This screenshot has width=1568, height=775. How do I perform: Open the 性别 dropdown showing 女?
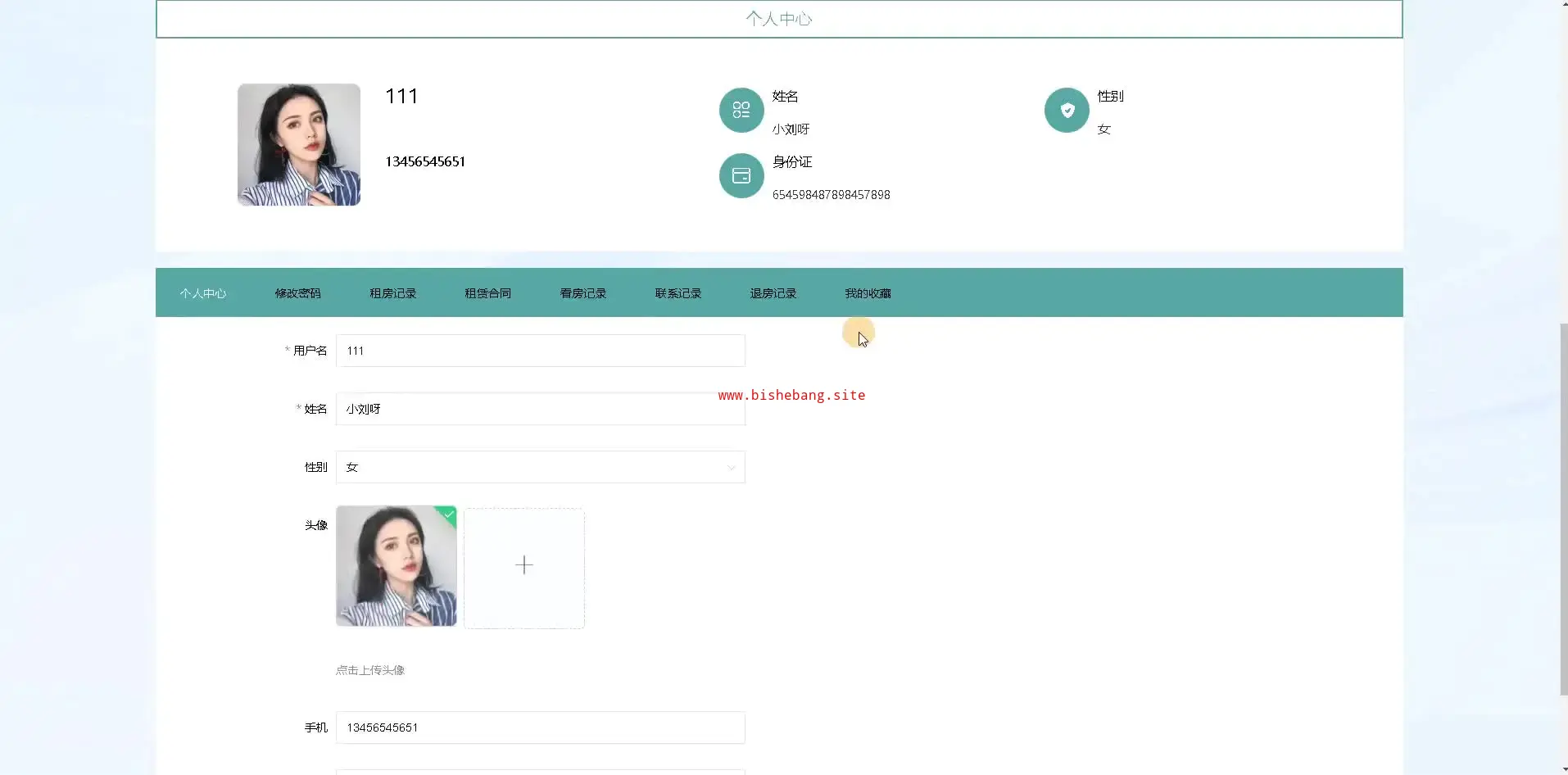click(541, 467)
